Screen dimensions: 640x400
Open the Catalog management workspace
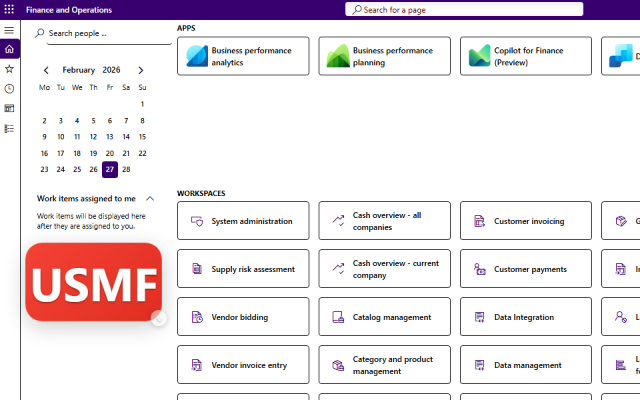point(384,317)
